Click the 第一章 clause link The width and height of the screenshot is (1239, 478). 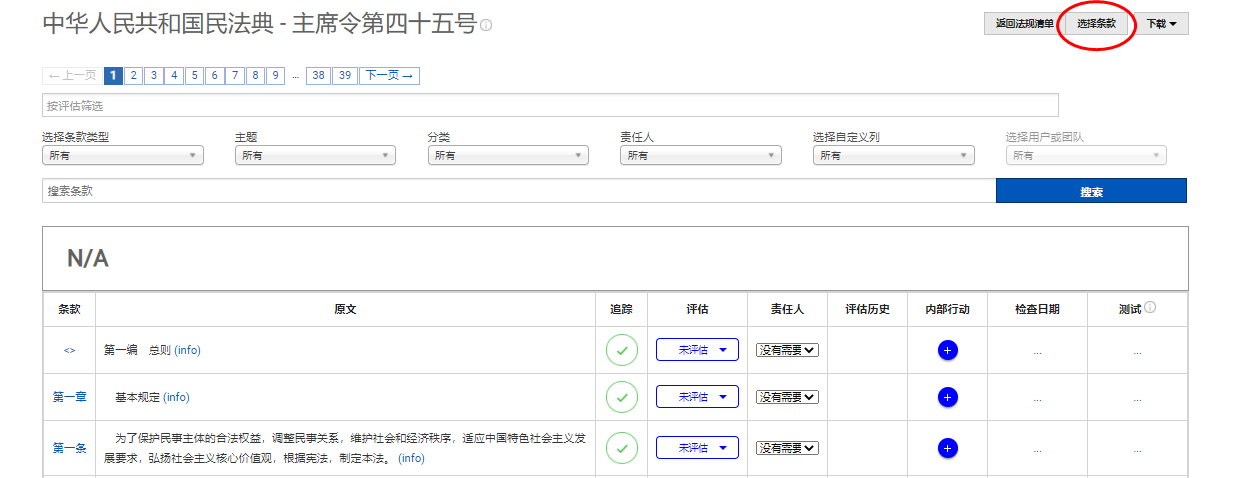click(x=69, y=397)
